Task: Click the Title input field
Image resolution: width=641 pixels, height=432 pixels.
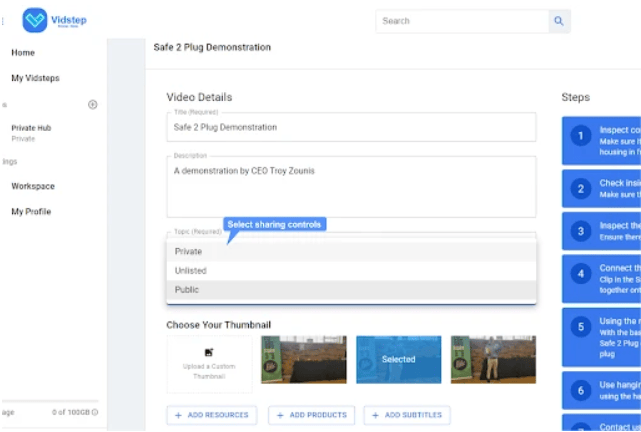Action: pos(350,128)
